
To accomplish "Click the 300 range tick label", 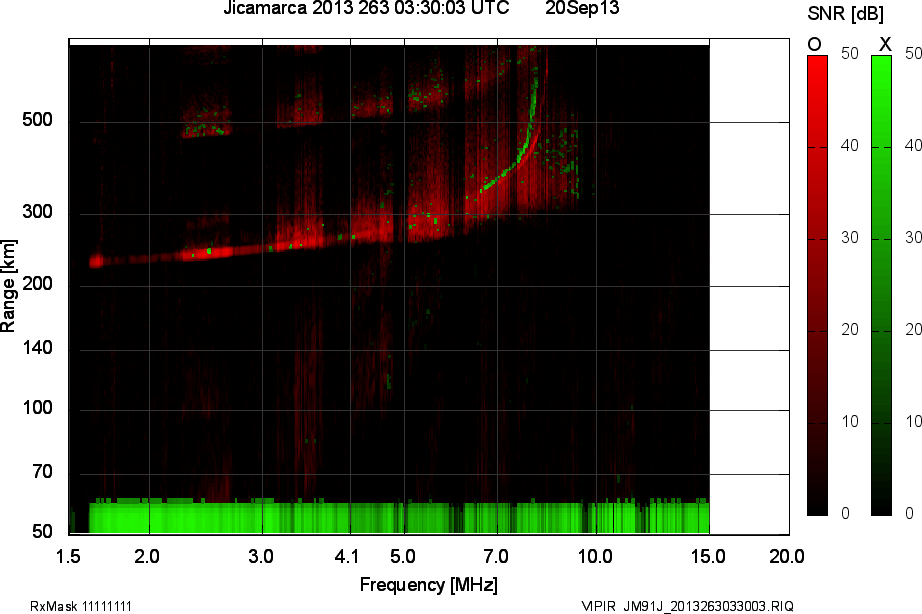I will click(x=38, y=212).
